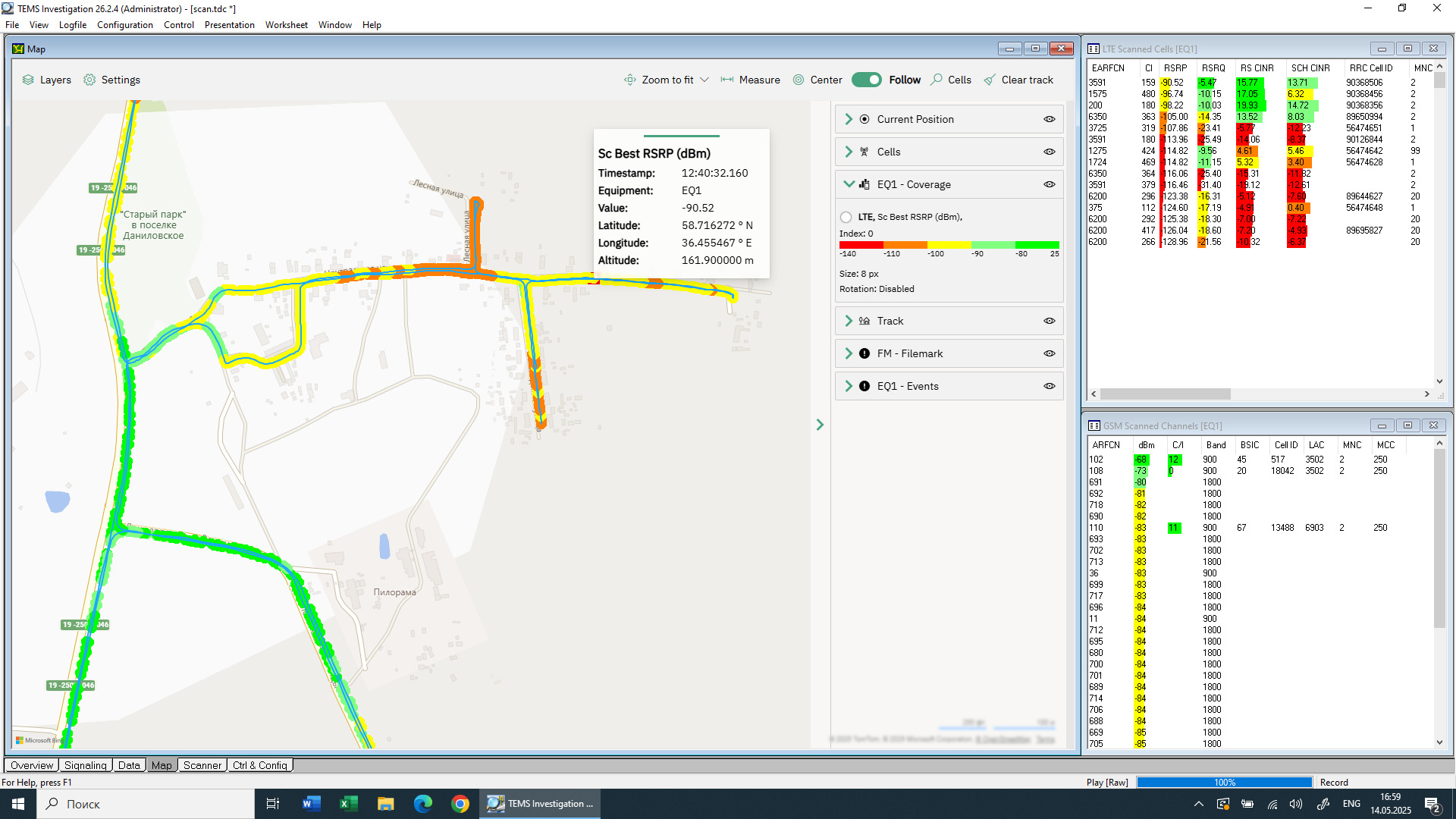Image resolution: width=1456 pixels, height=819 pixels.
Task: Open Task View on taskbar
Action: 273,804
